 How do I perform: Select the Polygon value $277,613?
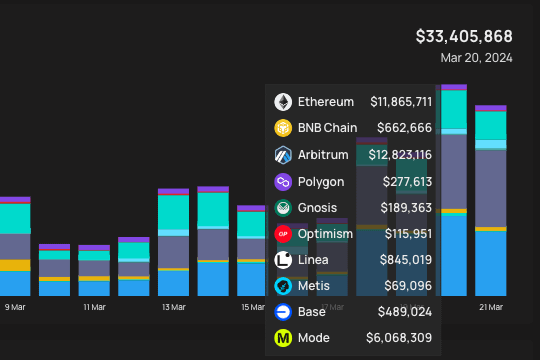click(x=407, y=182)
